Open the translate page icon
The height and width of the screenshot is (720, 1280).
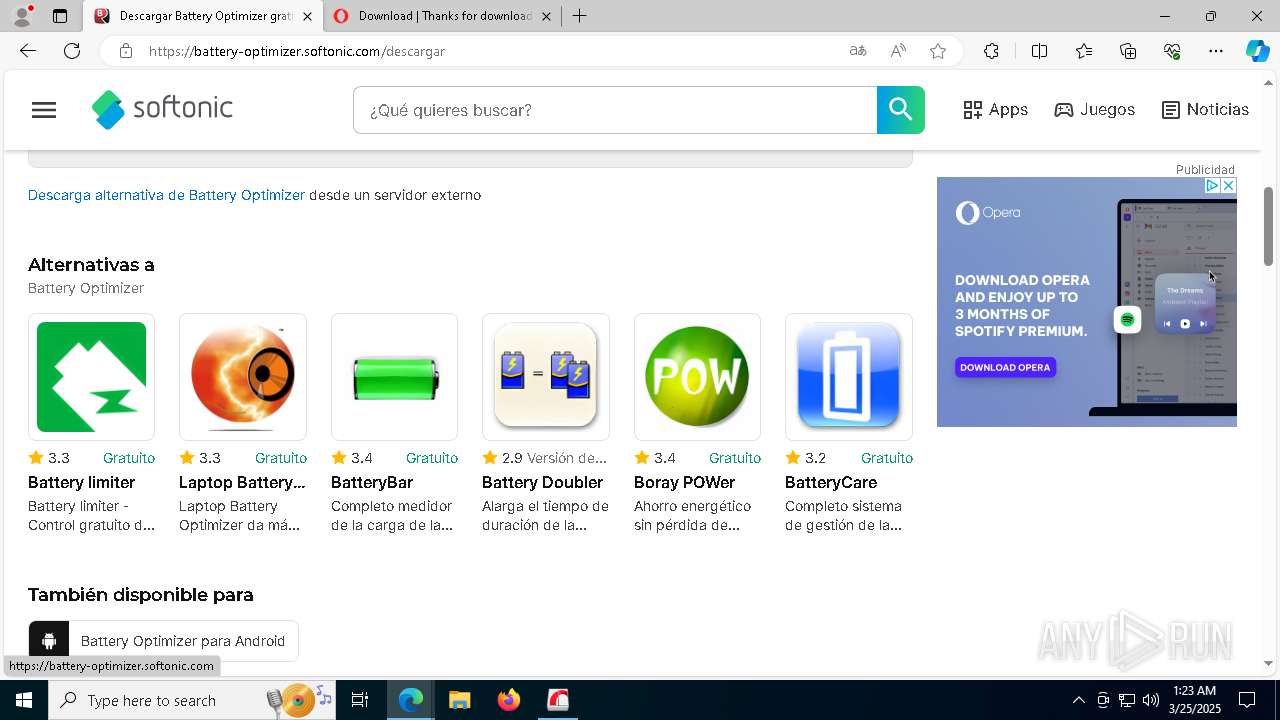pos(857,51)
